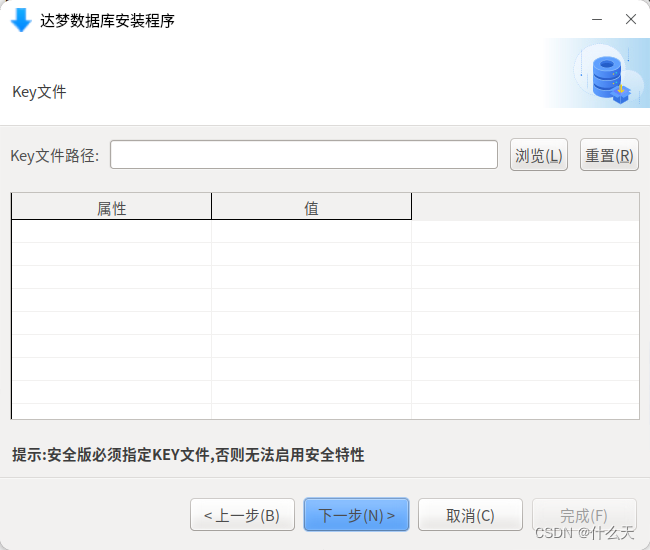
Task: Go back with 上一步(B) button
Action: click(243, 515)
